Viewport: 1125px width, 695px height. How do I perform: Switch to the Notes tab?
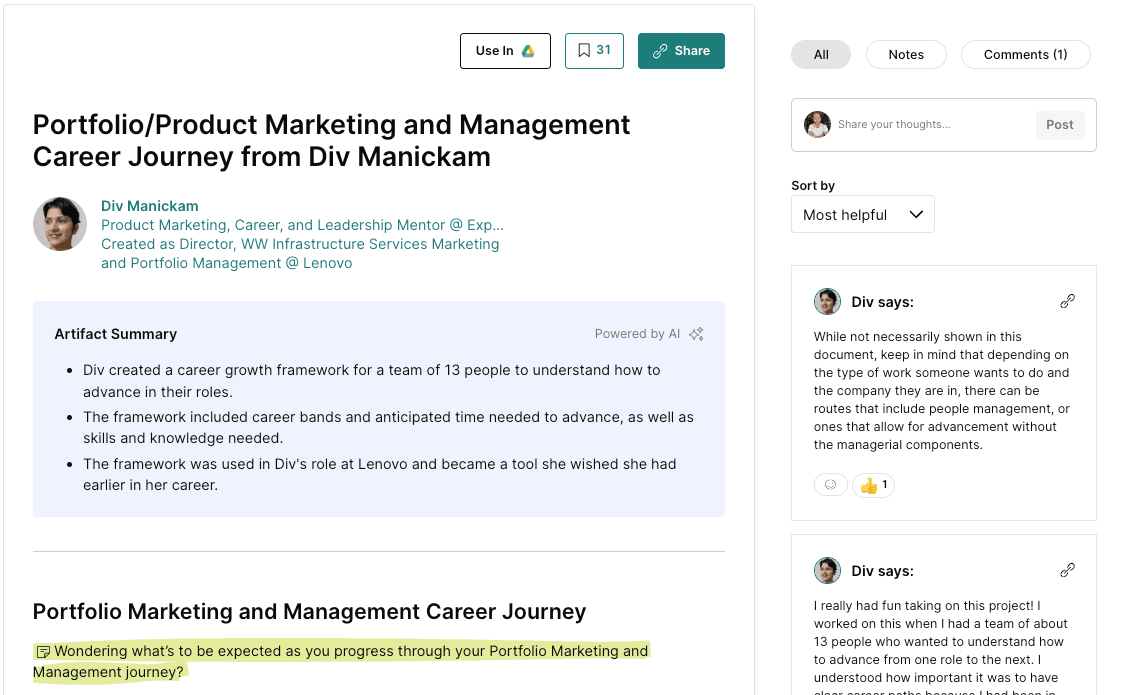[x=906, y=55]
